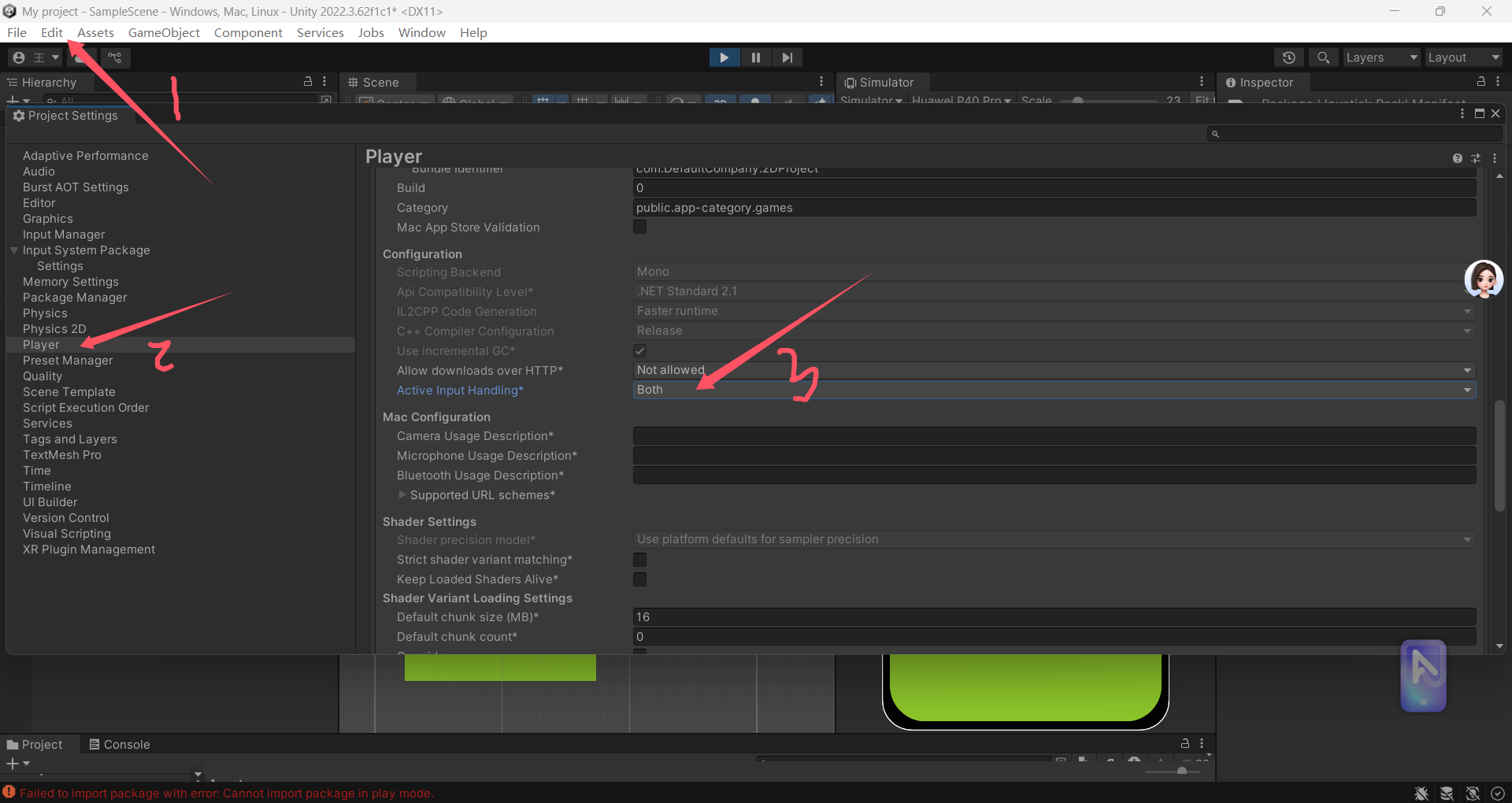Viewport: 1512px width, 803px height.
Task: Click the Project panel lock icon
Action: 1185,743
